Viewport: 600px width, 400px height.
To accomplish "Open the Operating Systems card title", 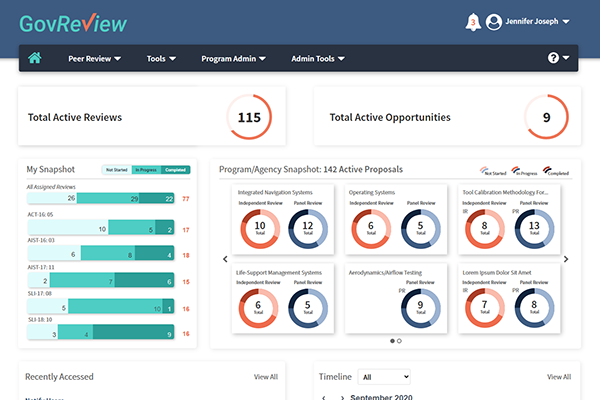I will 372,192.
